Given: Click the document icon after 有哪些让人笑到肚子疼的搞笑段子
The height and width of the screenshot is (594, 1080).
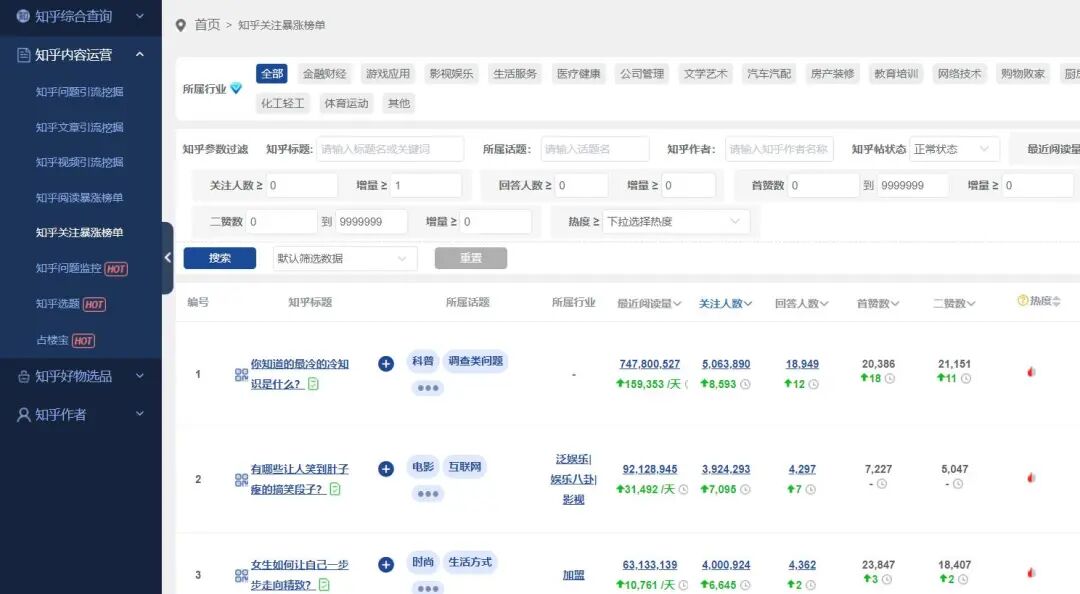Looking at the screenshot, I should click(335, 489).
